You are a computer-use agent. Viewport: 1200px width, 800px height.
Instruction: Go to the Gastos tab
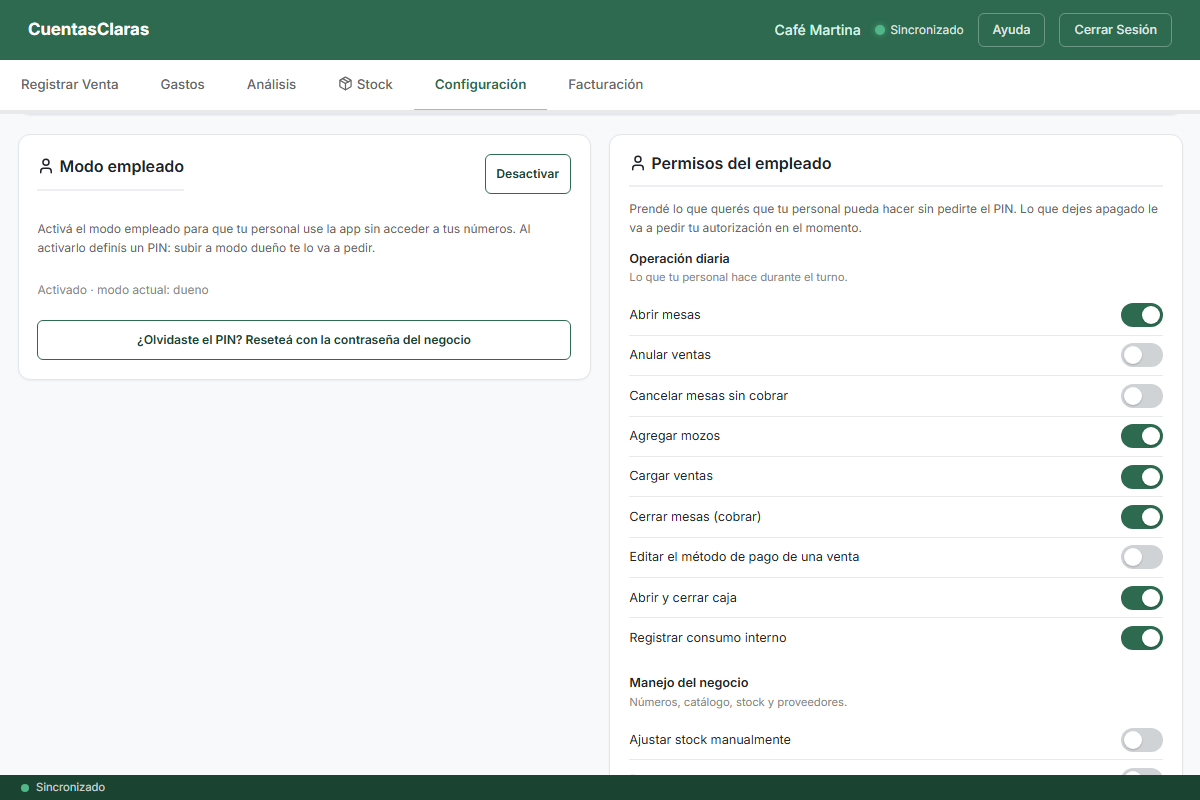click(x=183, y=85)
